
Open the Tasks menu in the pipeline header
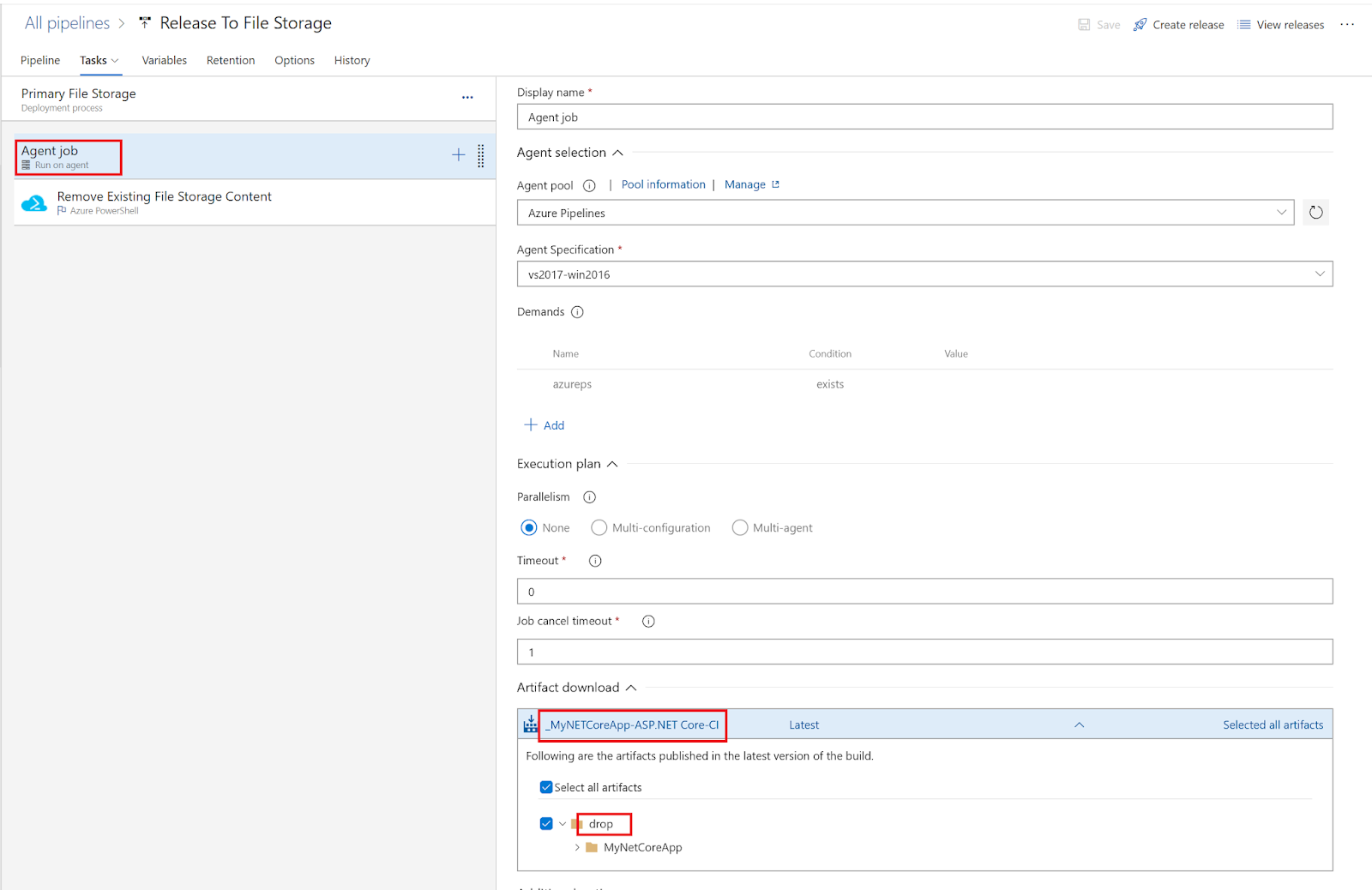point(99,60)
